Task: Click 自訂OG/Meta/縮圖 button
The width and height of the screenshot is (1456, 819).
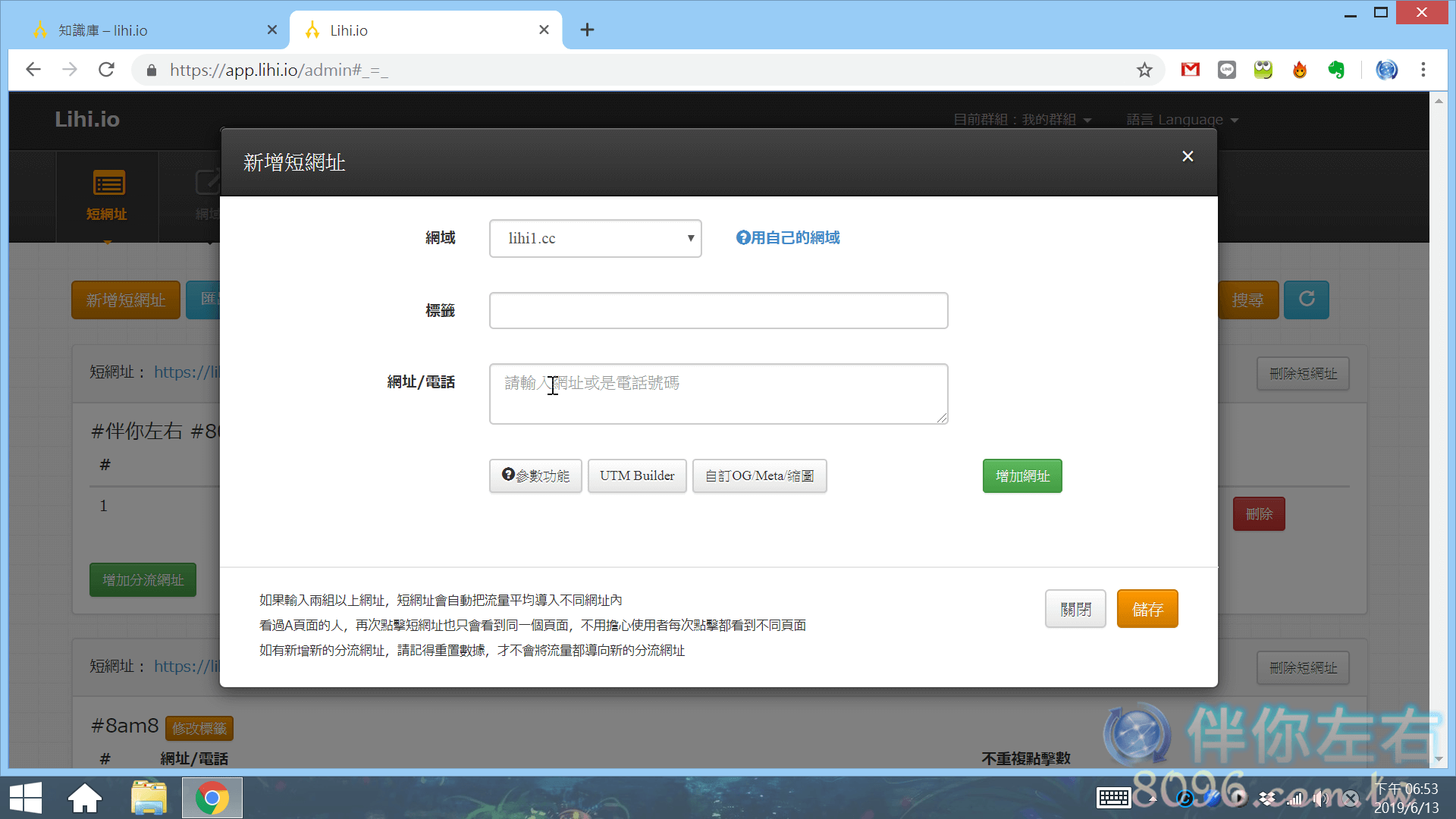Action: pyautogui.click(x=759, y=475)
